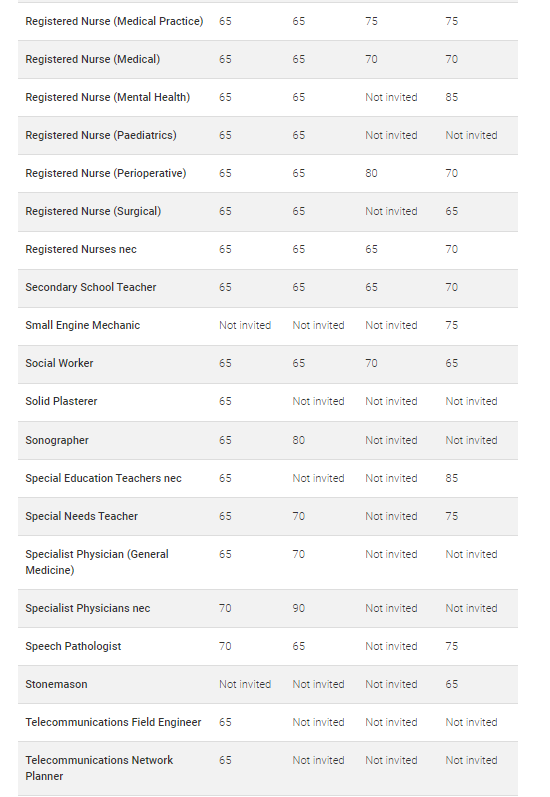
Task: Click the Telecommunications Network Planner occupation
Action: tap(99, 768)
